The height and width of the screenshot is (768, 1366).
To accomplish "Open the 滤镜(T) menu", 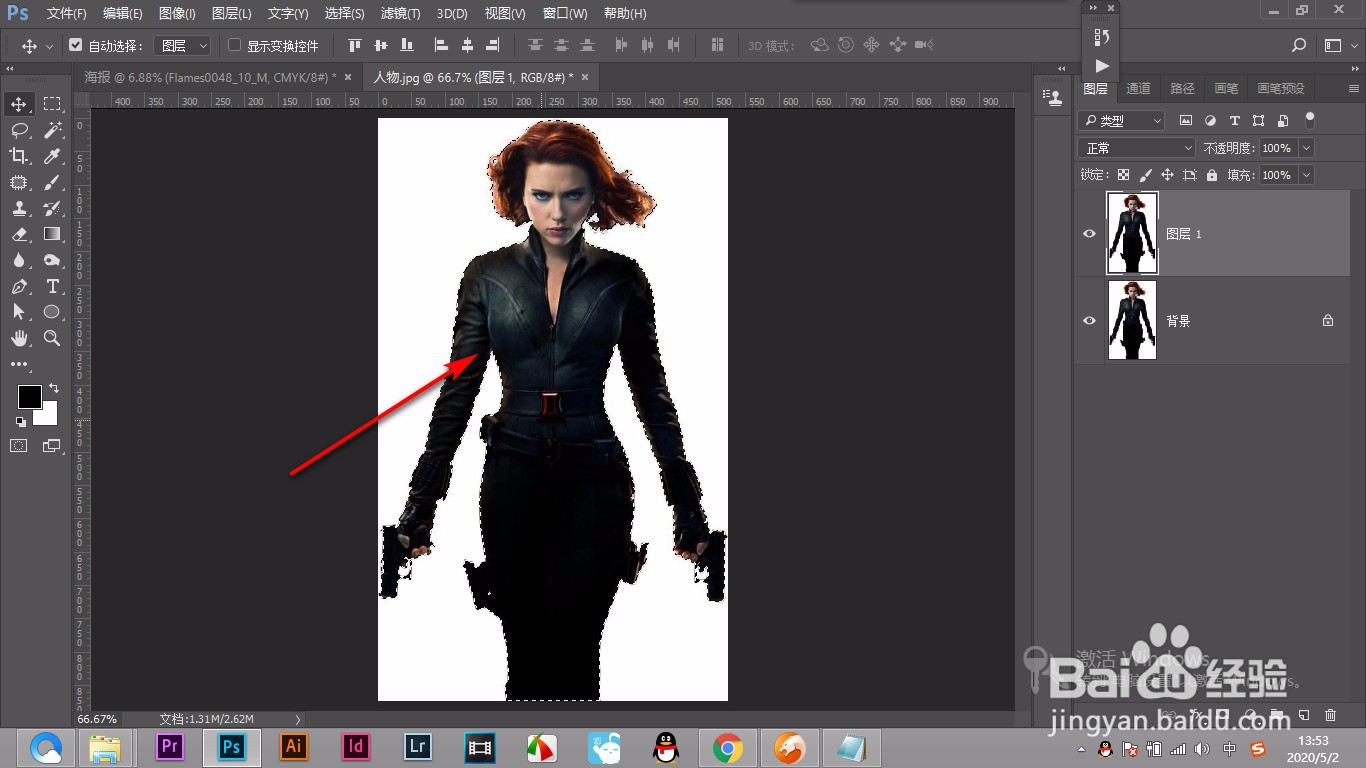I will [x=401, y=14].
